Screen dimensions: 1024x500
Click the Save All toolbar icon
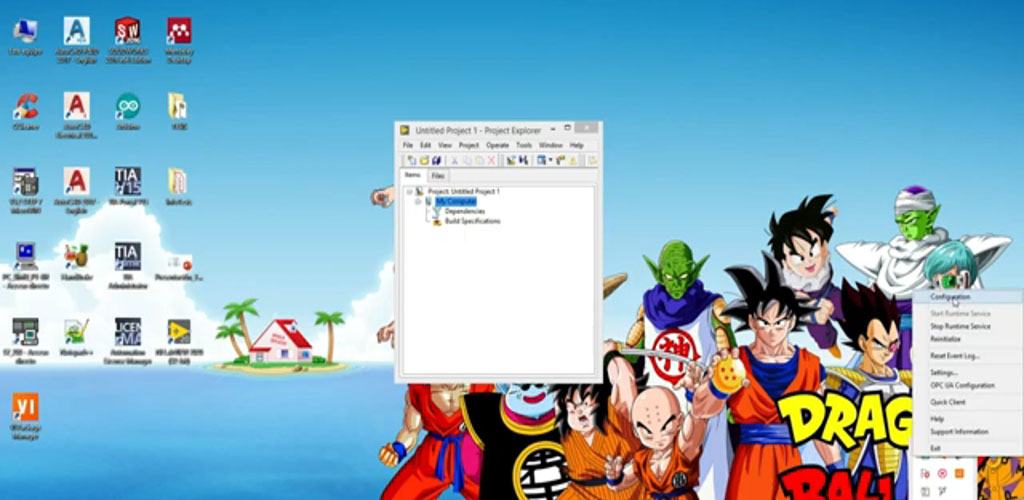point(436,160)
